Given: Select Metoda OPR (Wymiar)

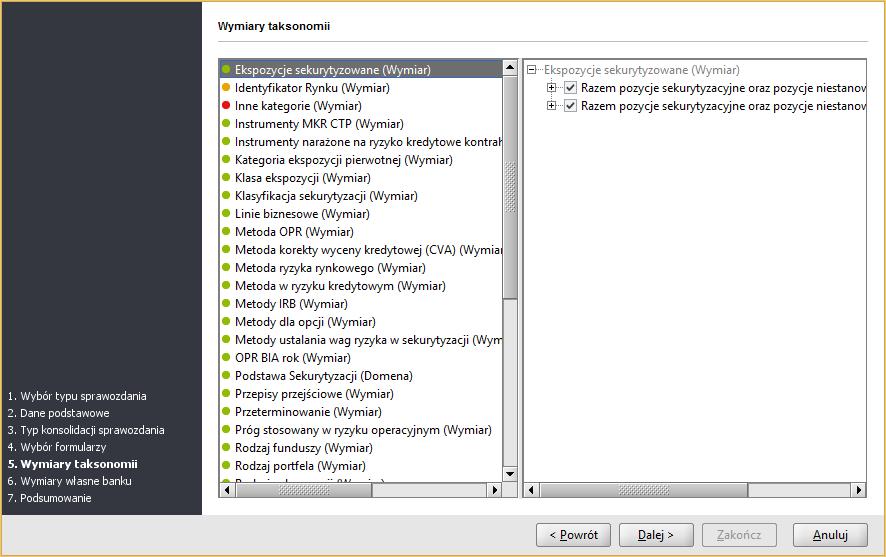Looking at the screenshot, I should 361,232.
